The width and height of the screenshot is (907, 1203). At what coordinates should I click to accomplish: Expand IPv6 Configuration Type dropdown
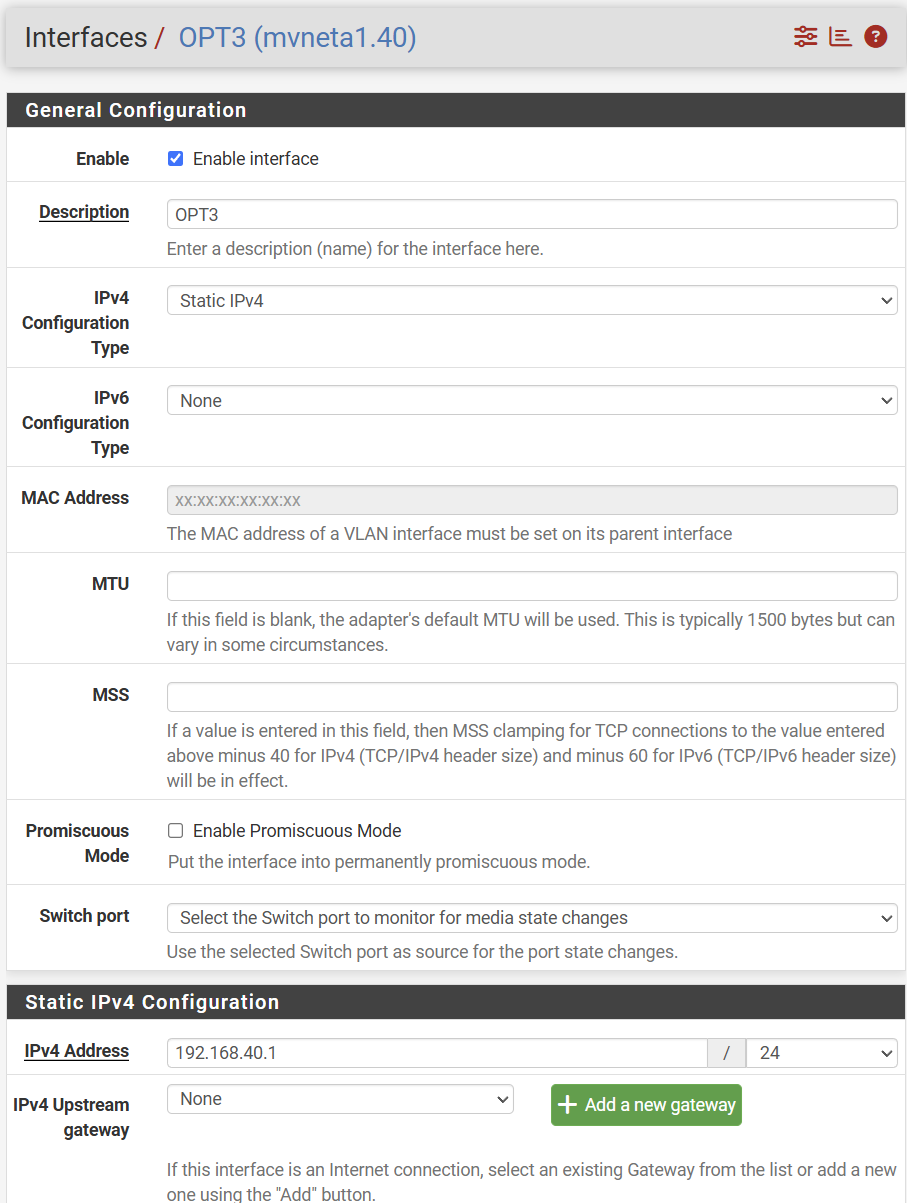[x=532, y=400]
